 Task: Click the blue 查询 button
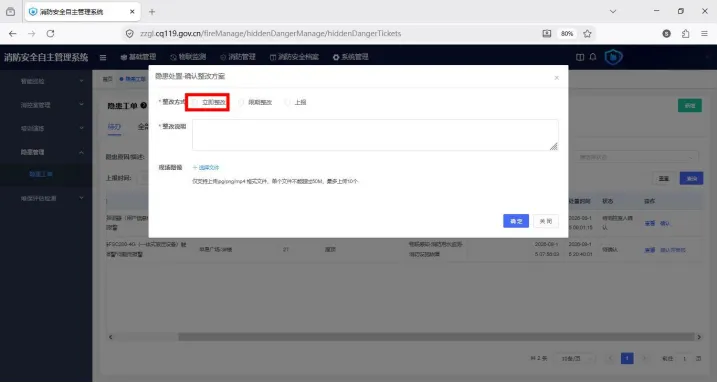[x=691, y=178]
